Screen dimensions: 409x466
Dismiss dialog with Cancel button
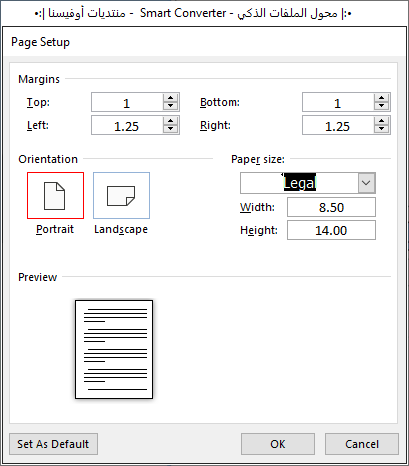click(x=362, y=444)
